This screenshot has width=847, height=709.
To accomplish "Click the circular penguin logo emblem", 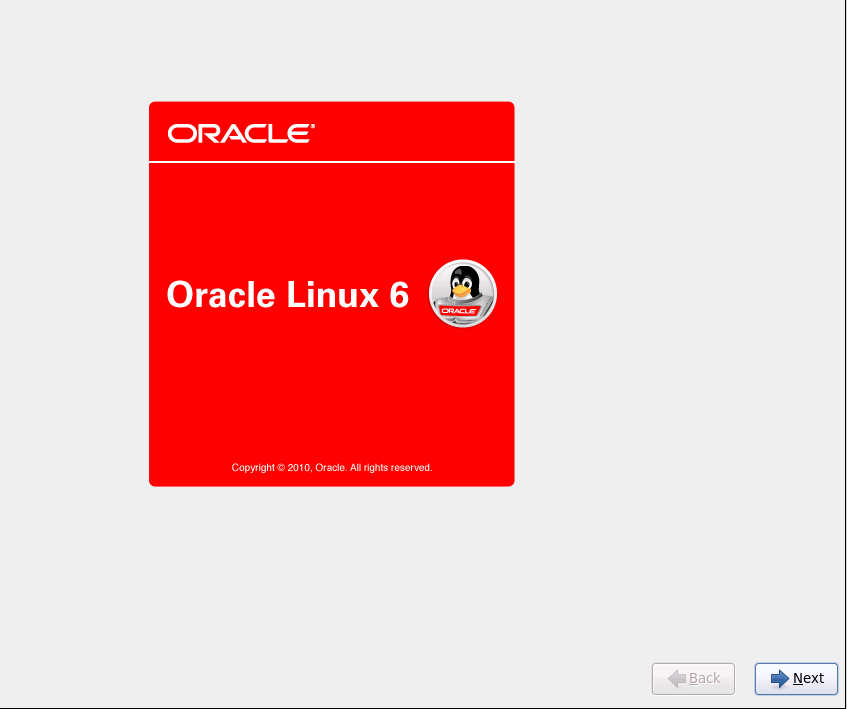I will click(x=462, y=294).
